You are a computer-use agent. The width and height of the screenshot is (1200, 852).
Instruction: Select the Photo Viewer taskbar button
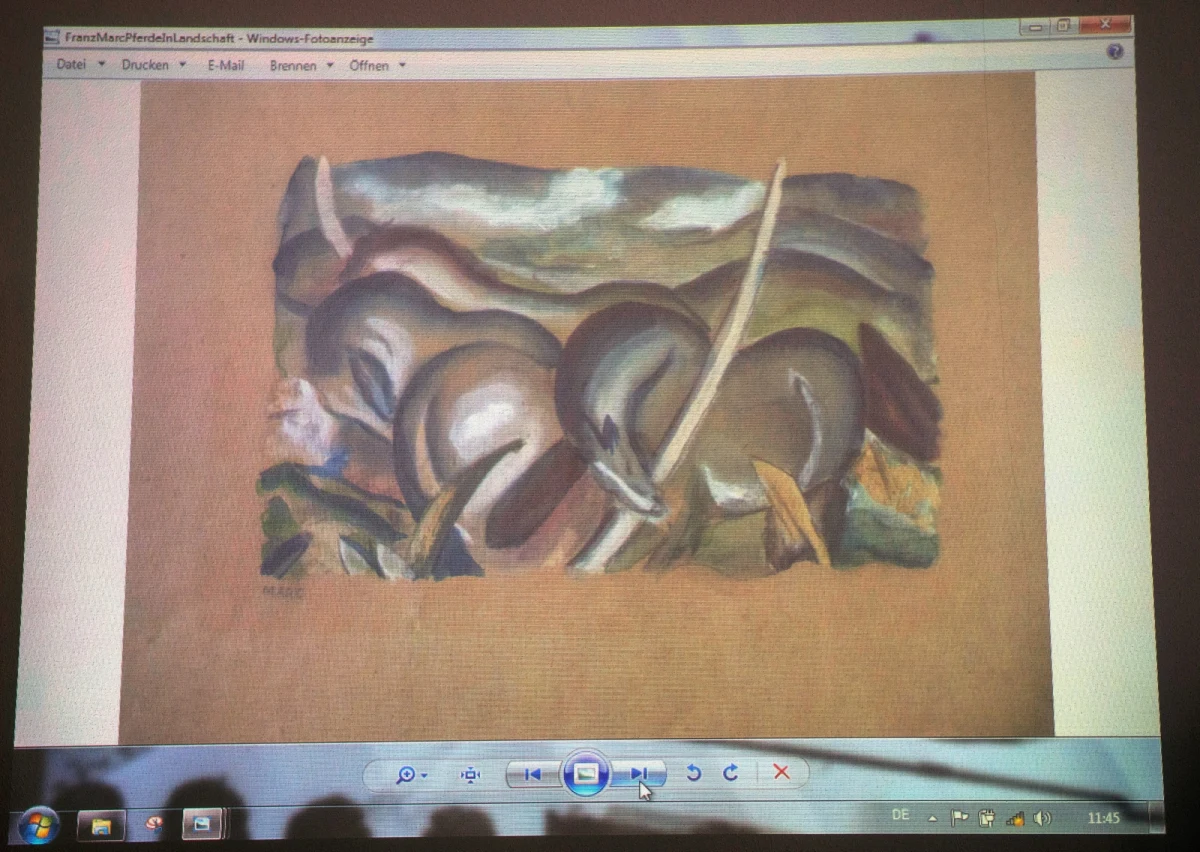pos(202,824)
